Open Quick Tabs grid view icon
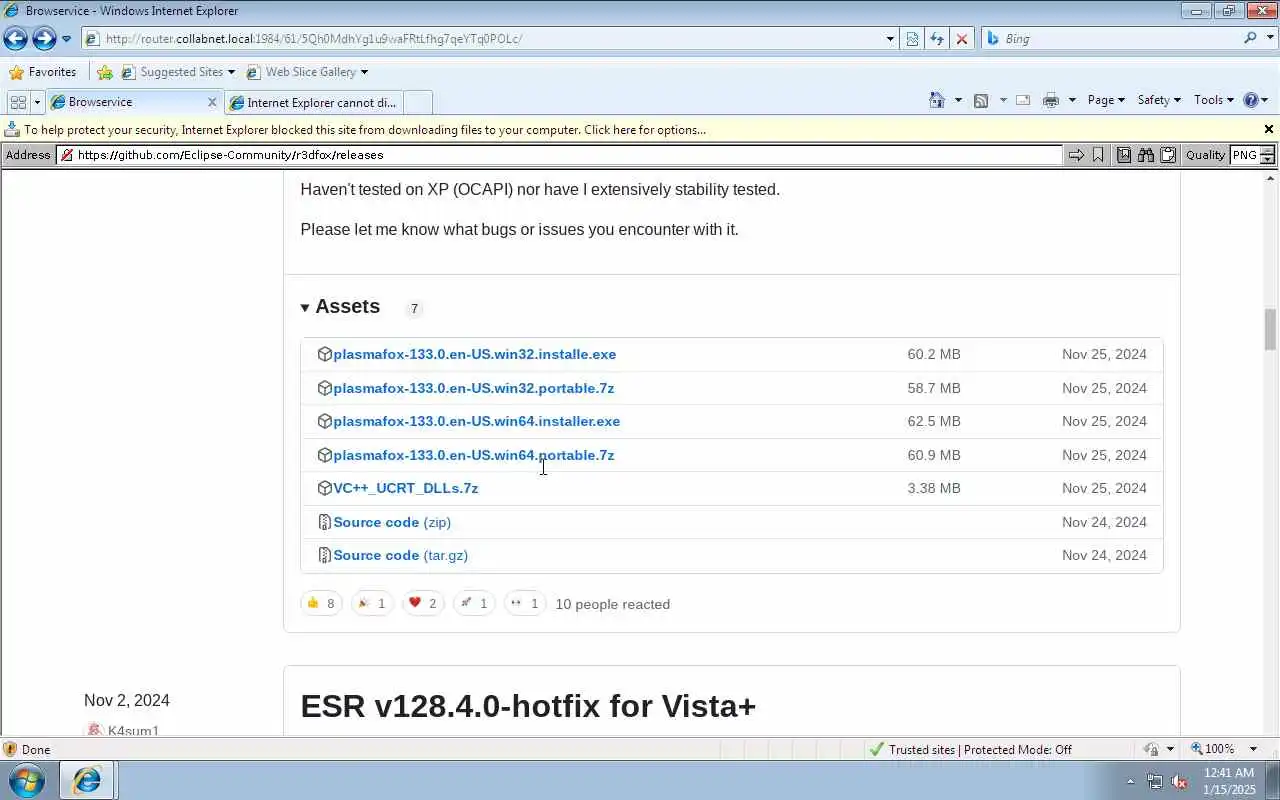Image resolution: width=1280 pixels, height=800 pixels. point(18,102)
